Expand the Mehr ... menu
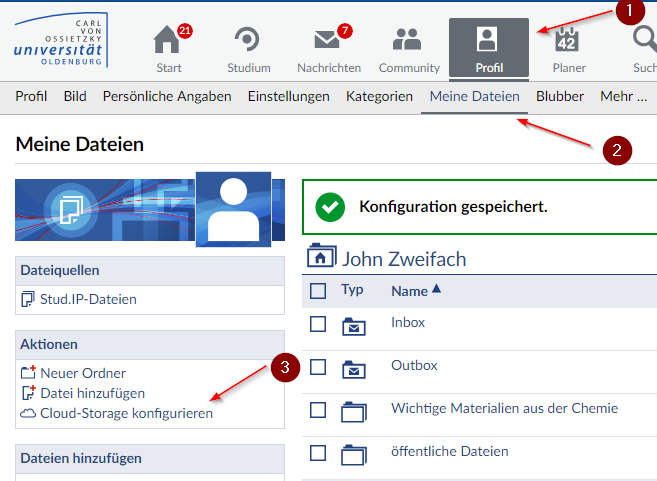The image size is (657, 481). (x=623, y=96)
